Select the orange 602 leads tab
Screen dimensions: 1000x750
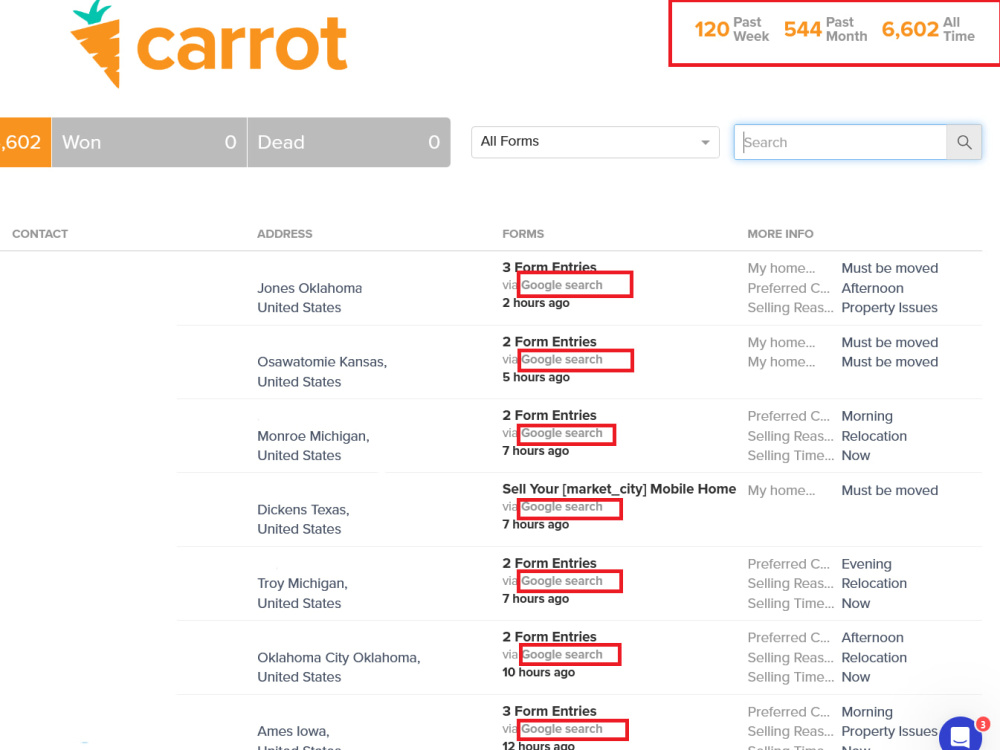click(25, 142)
